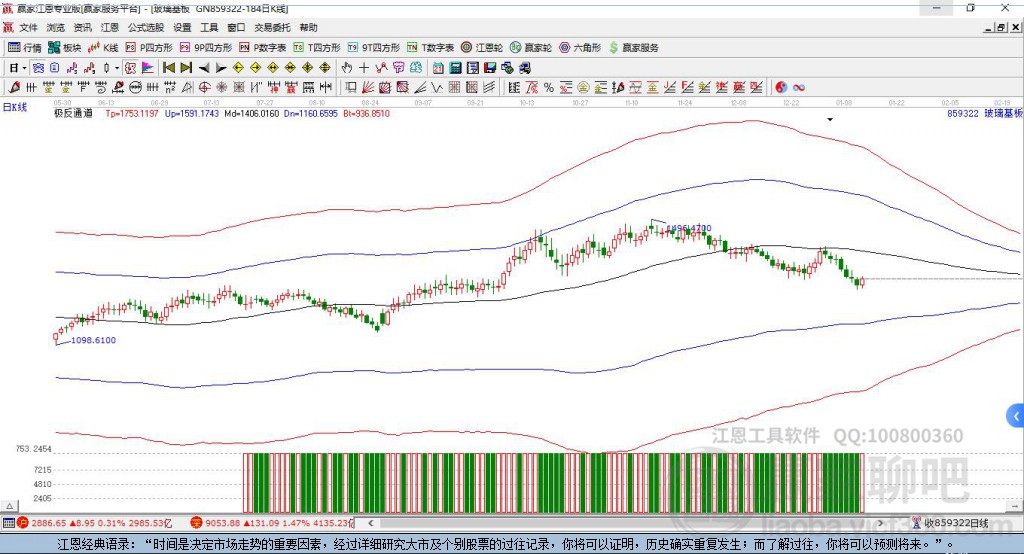Open the 六角形 hexagon tool
This screenshot has height=554, width=1024.
point(580,48)
